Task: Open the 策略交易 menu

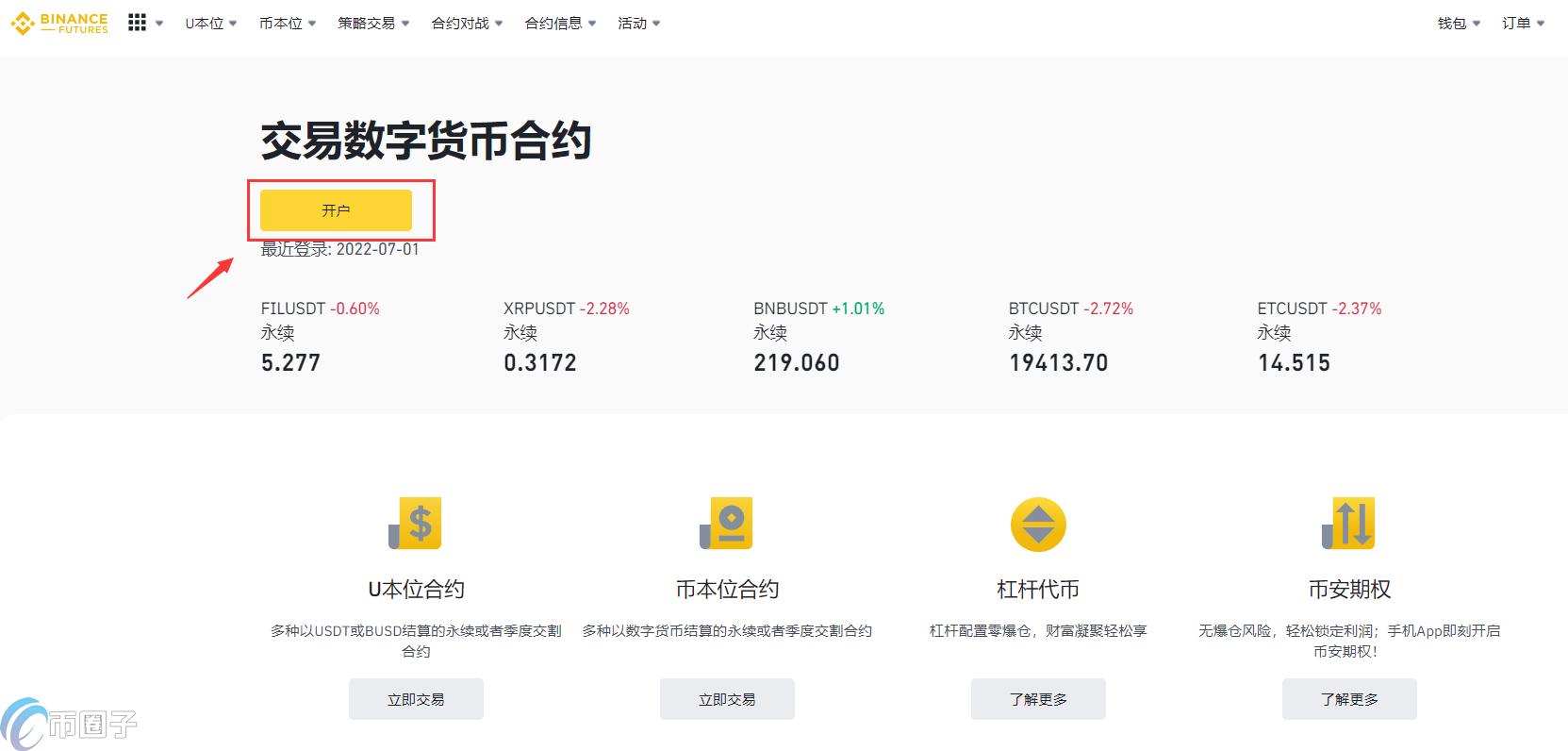Action: [x=373, y=24]
